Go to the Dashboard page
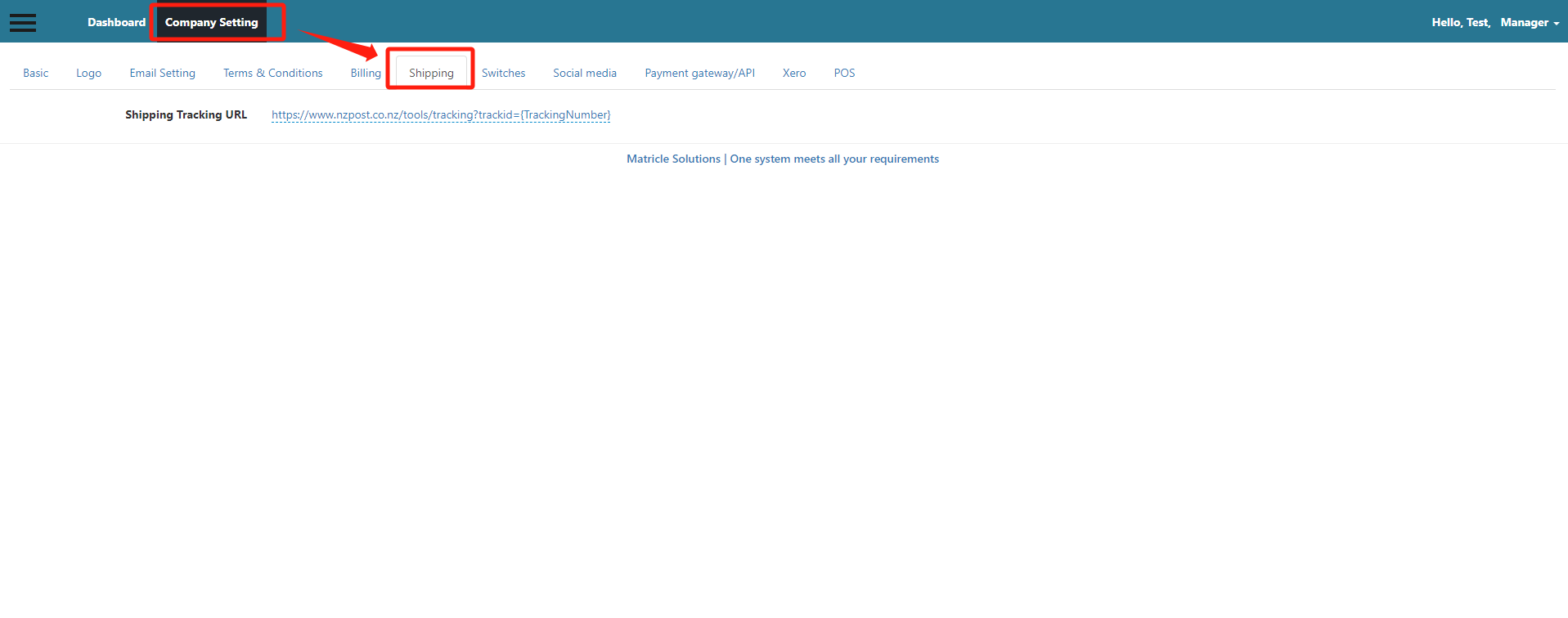 coord(116,22)
